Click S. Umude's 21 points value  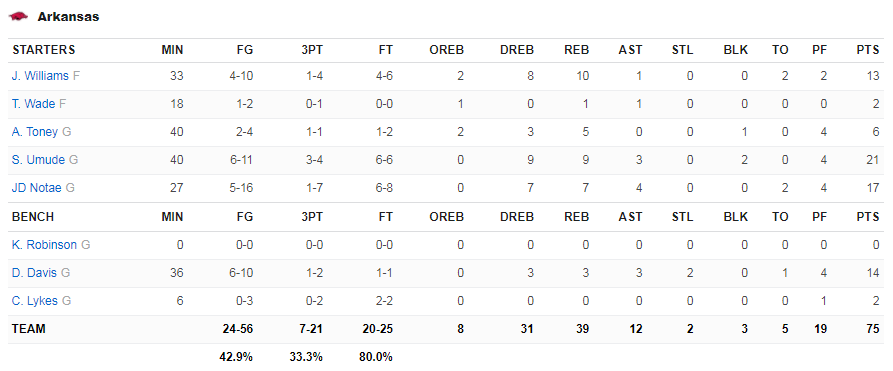pos(874,160)
